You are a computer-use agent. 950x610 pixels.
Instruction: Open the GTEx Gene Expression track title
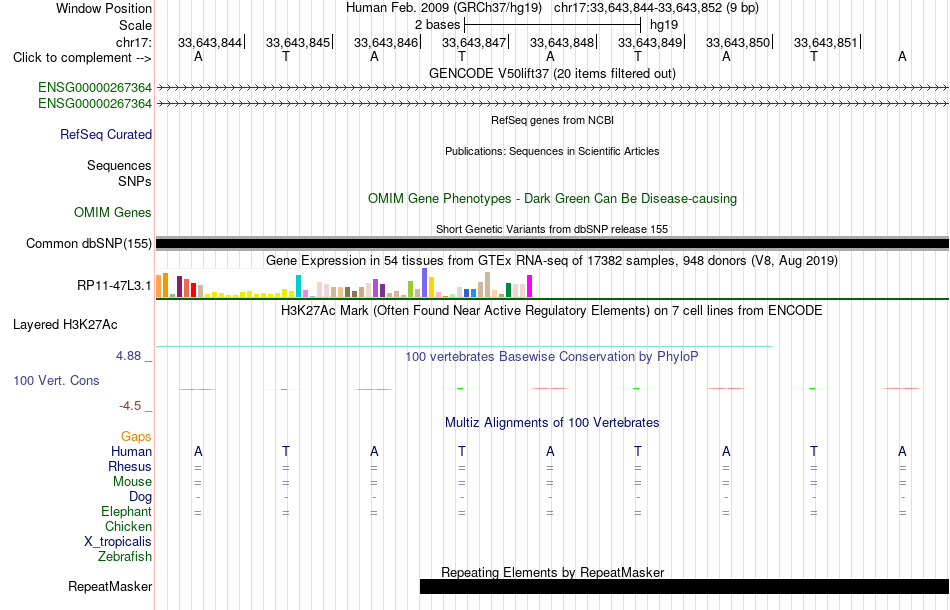click(x=552, y=260)
